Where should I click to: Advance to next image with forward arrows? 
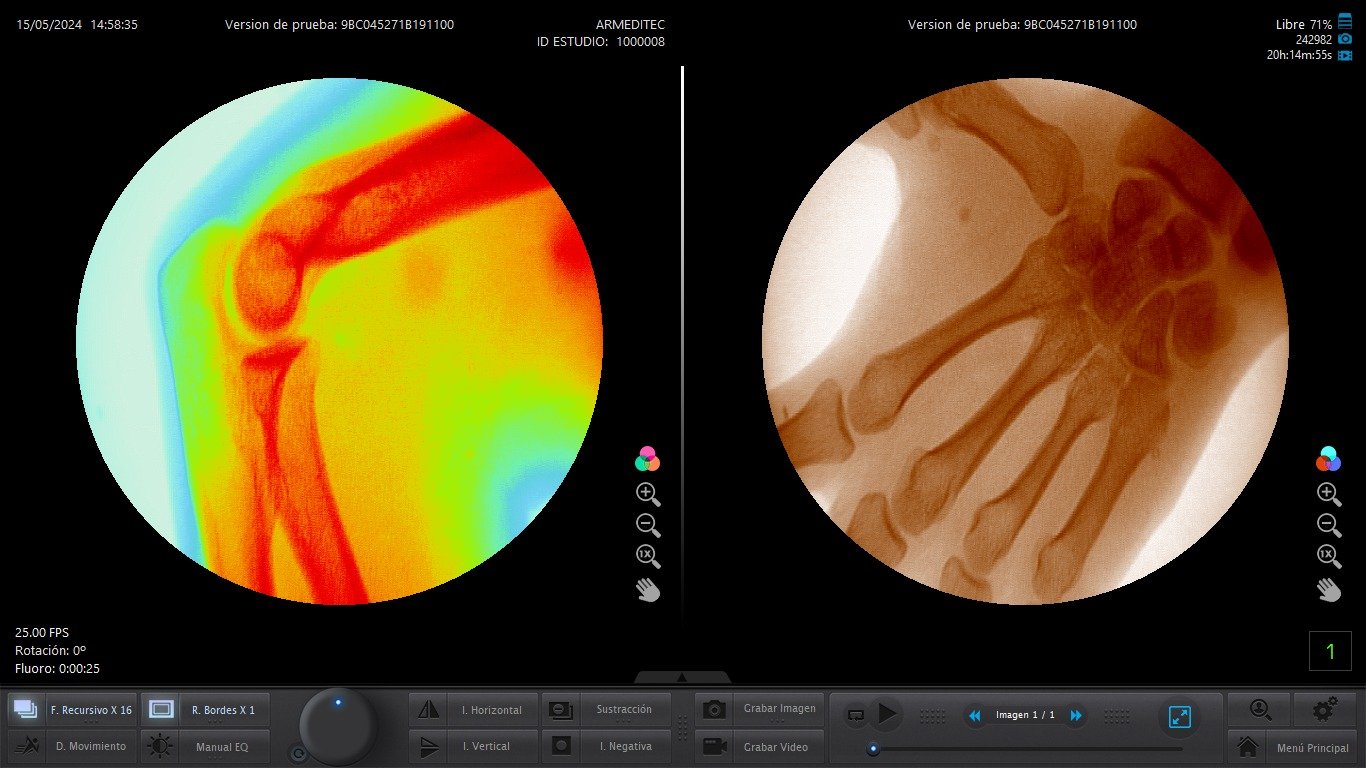1076,715
